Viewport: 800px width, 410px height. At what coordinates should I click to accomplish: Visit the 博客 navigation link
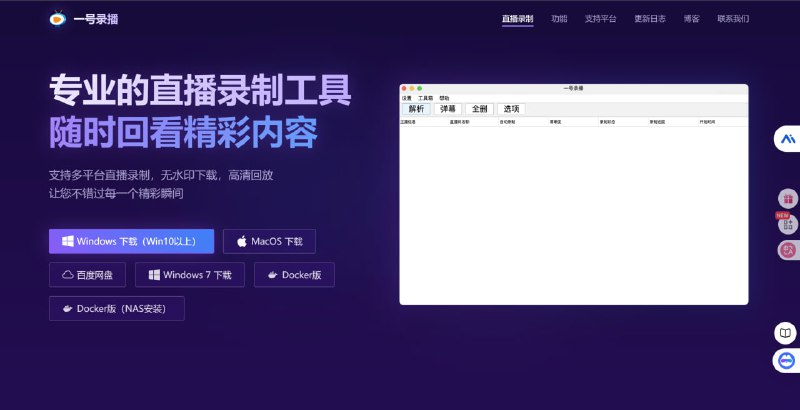pos(691,19)
